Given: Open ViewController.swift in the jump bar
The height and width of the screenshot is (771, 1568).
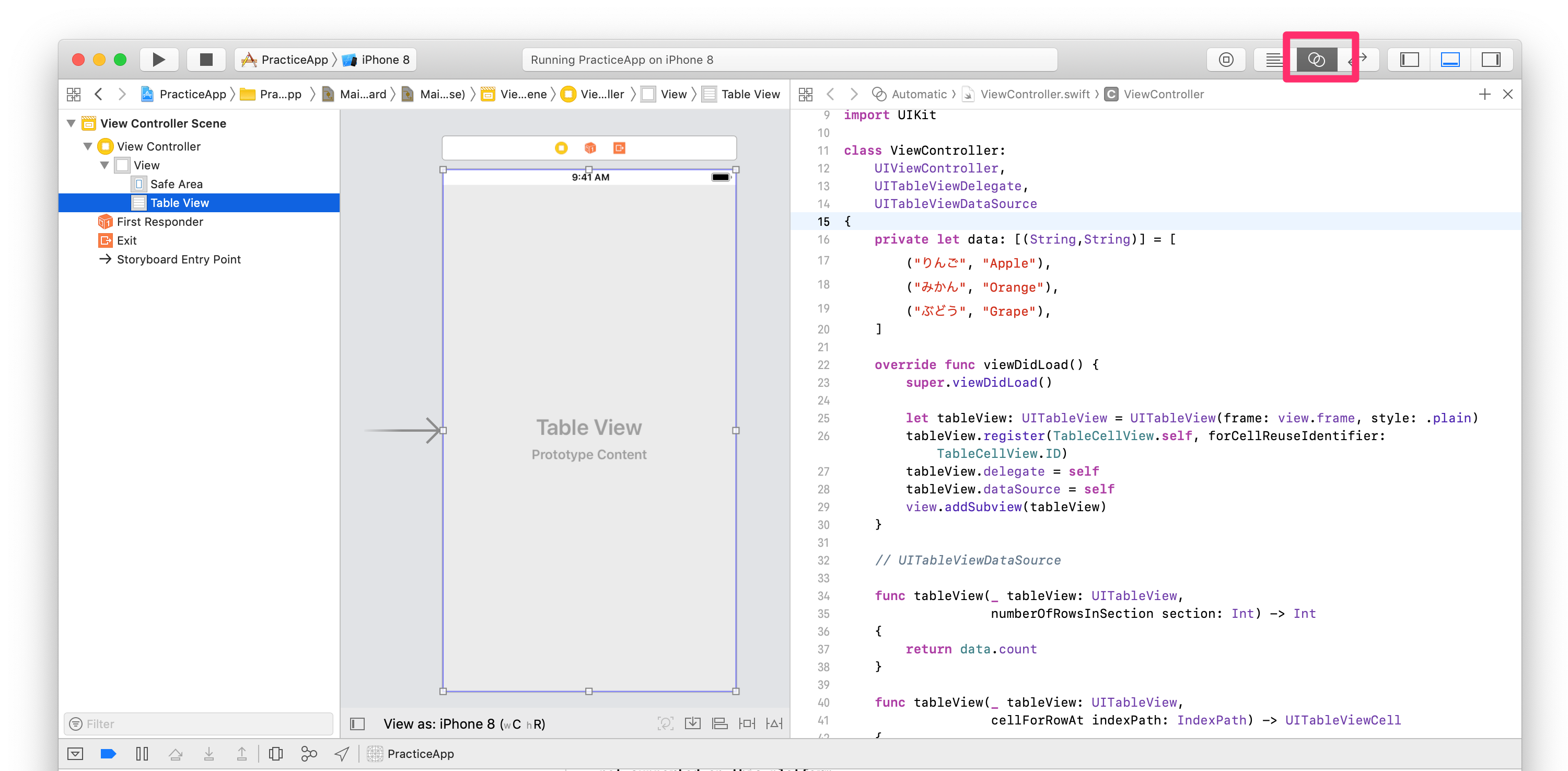Looking at the screenshot, I should [1034, 95].
